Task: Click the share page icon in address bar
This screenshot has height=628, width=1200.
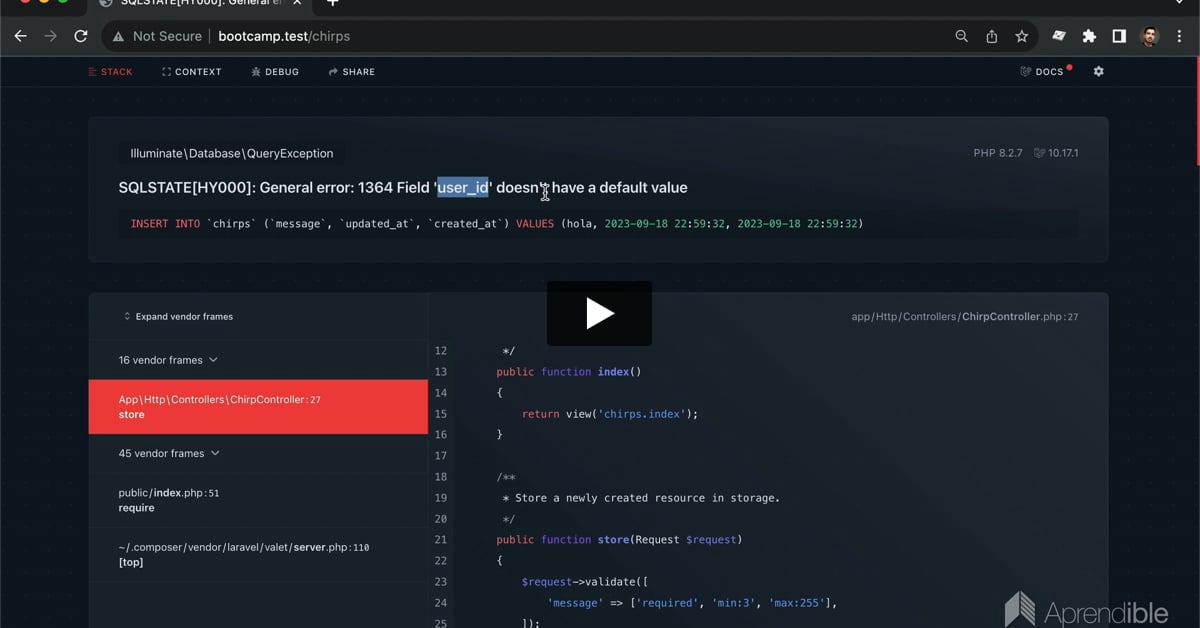Action: tap(992, 36)
